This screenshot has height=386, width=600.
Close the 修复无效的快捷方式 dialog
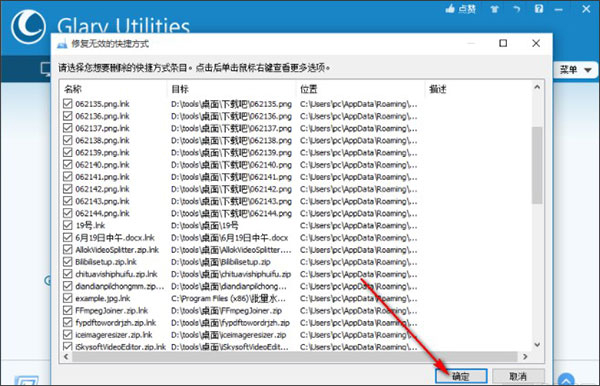(x=536, y=43)
